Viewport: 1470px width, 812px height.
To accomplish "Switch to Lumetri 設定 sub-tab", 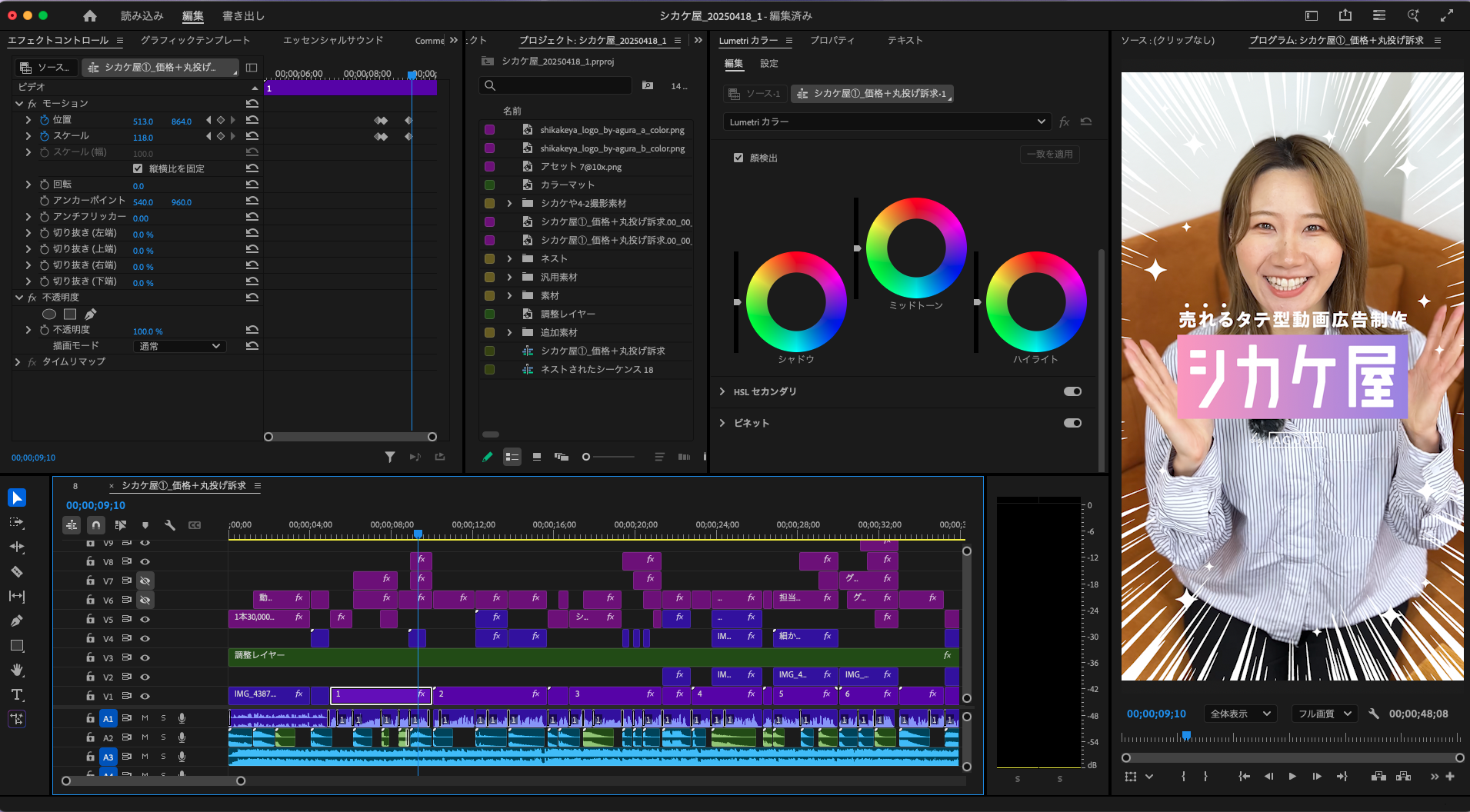I will point(769,64).
